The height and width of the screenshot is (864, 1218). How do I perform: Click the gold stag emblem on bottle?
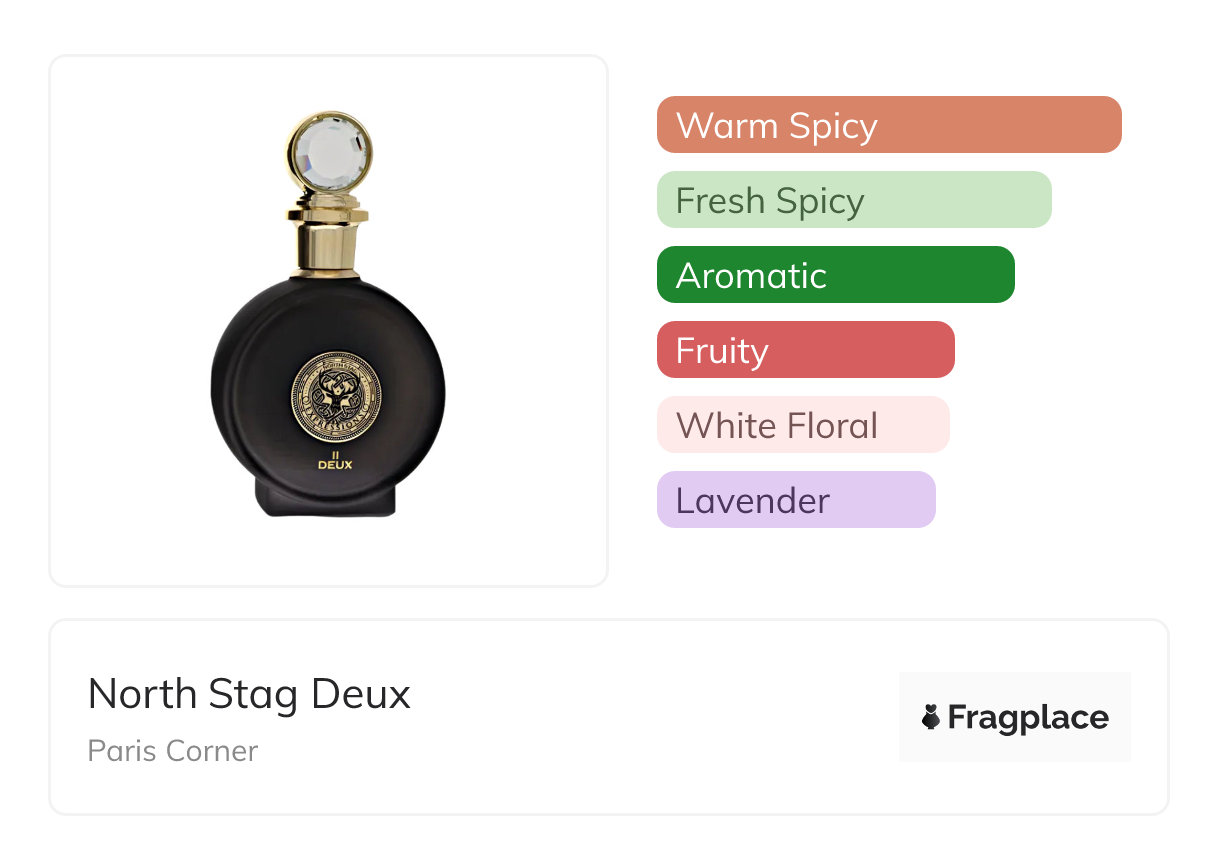point(335,396)
